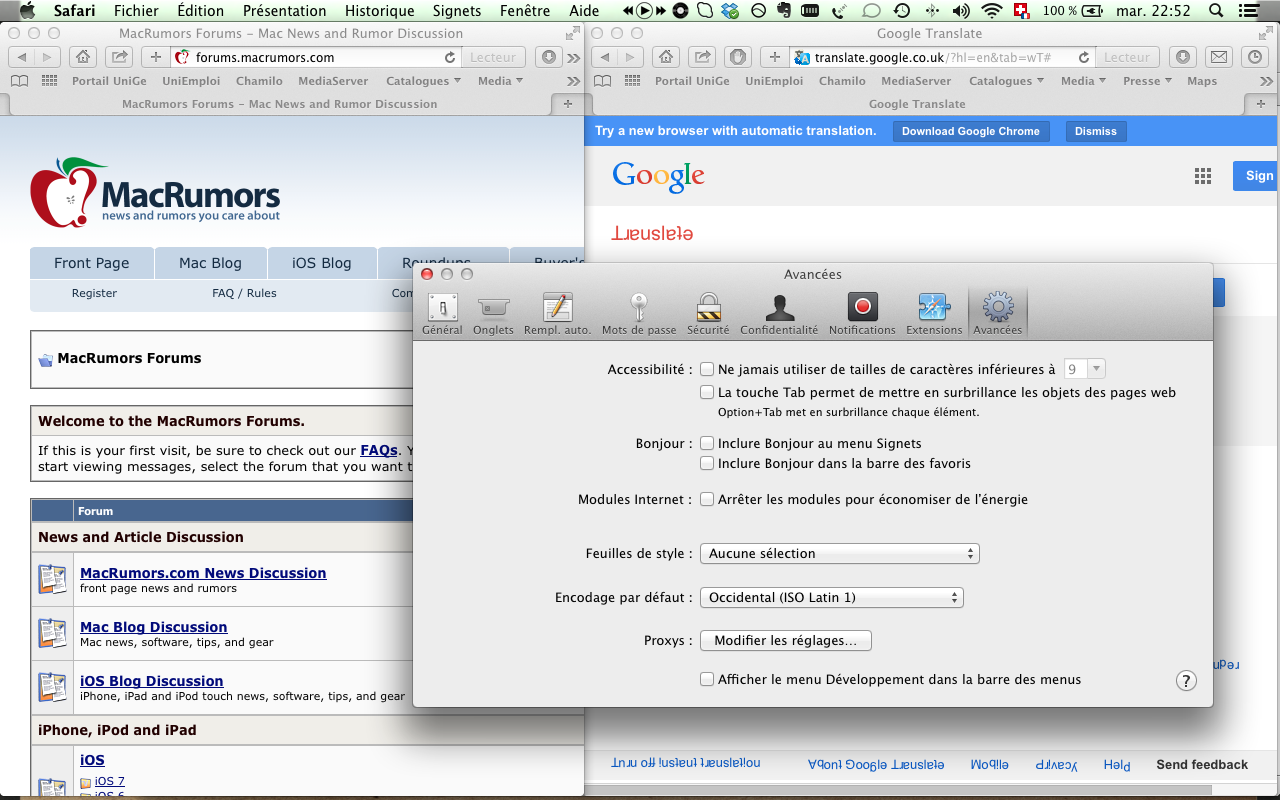Dismiss the Chrome translation banner
Viewport: 1280px width, 800px height.
1096,131
